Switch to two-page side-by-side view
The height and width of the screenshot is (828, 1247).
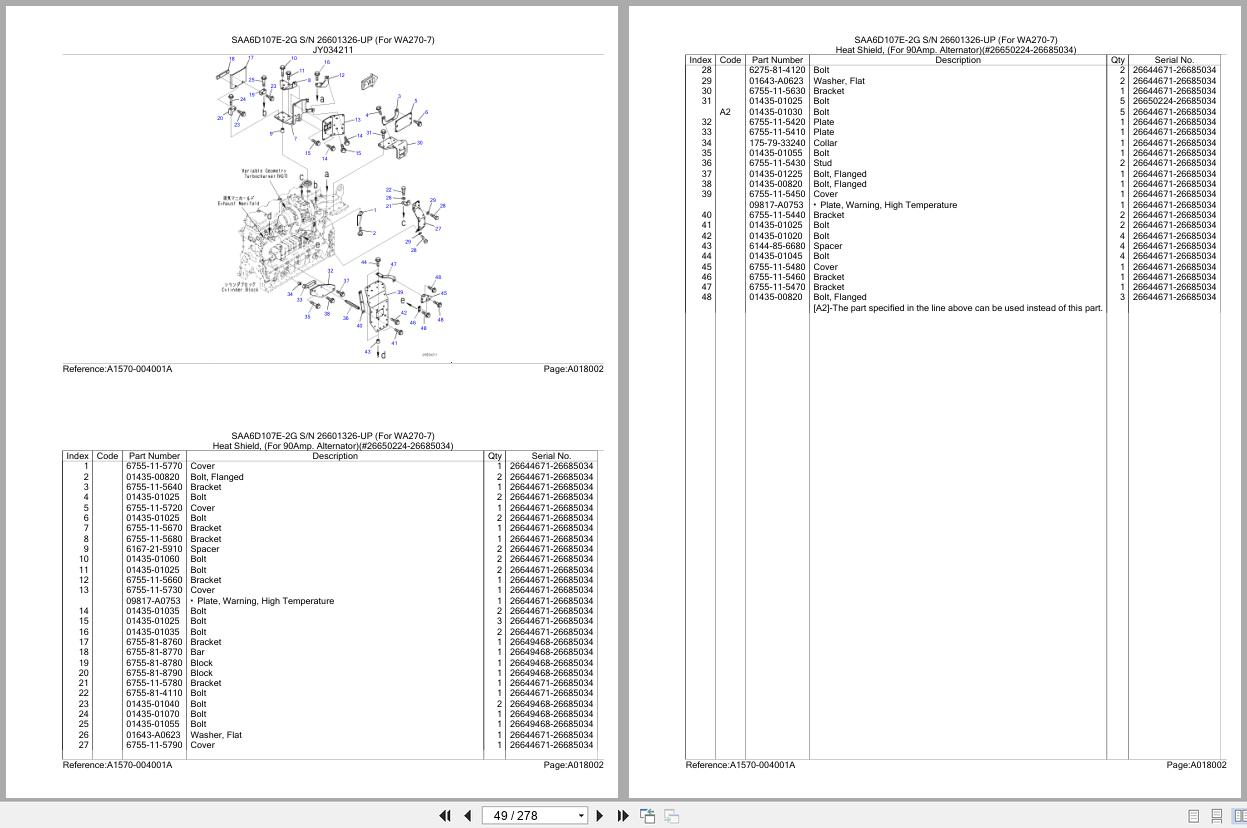pyautogui.click(x=1240, y=816)
